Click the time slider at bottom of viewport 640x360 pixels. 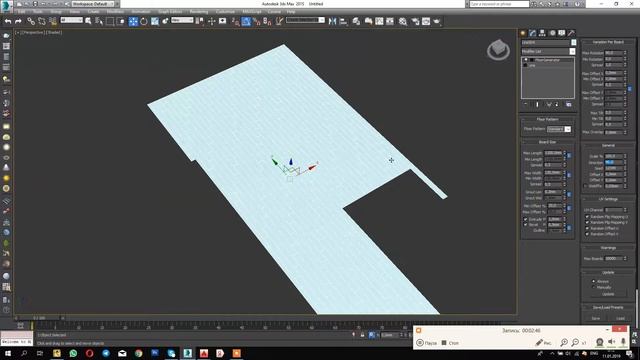(39, 318)
